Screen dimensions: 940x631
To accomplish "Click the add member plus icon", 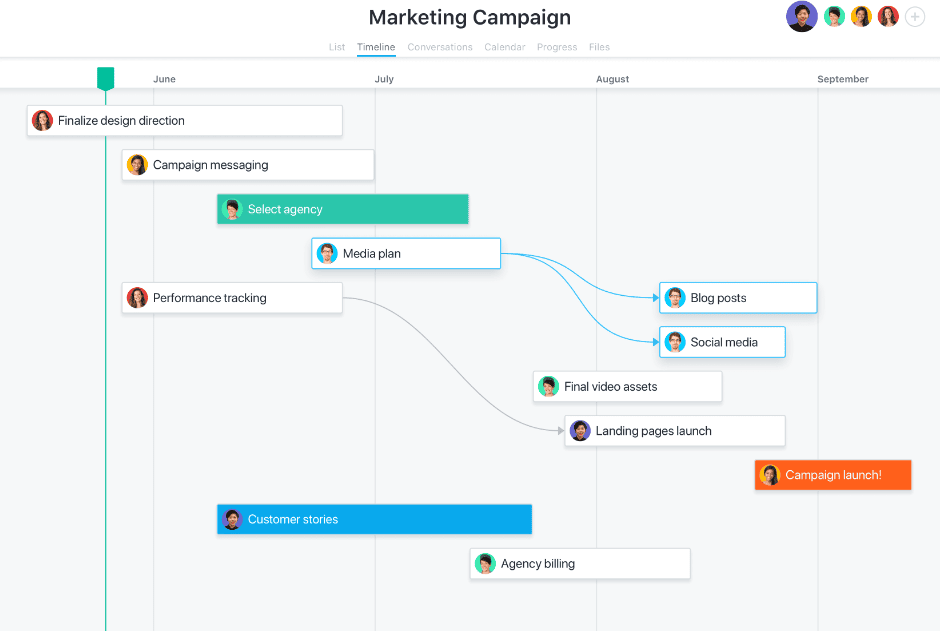I will (915, 17).
